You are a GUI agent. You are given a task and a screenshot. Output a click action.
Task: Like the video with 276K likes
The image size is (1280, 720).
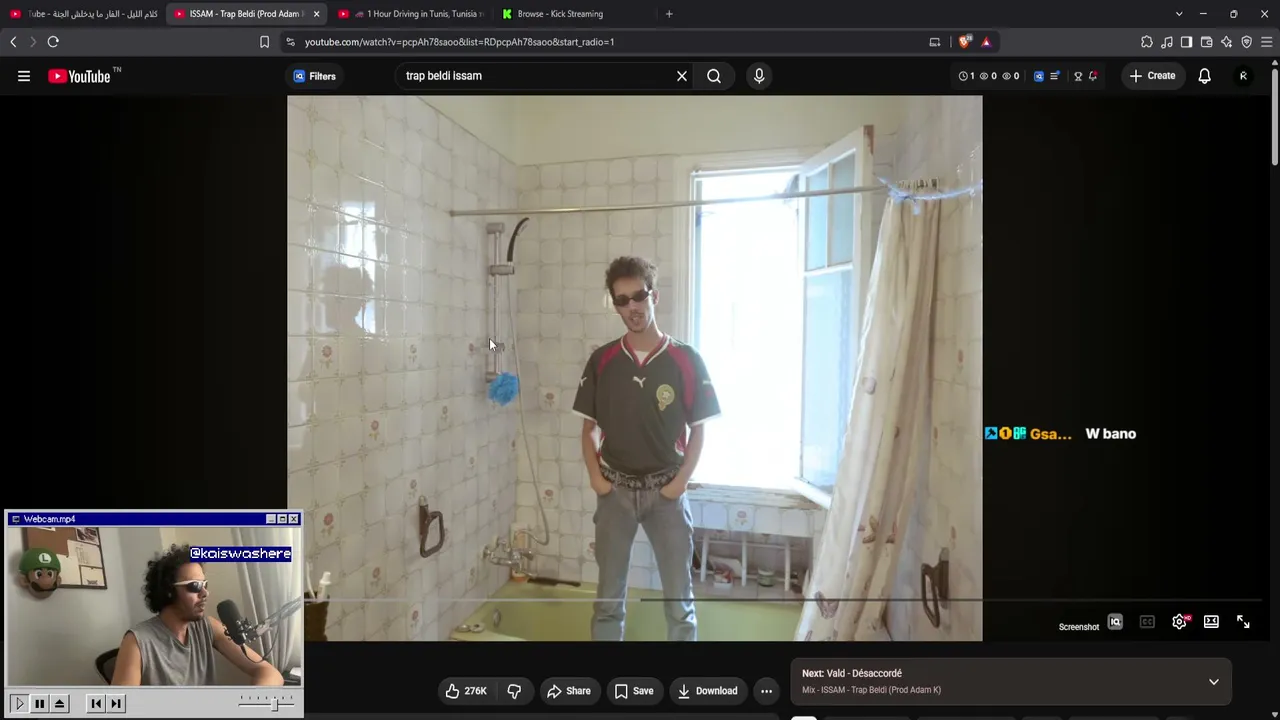[467, 691]
